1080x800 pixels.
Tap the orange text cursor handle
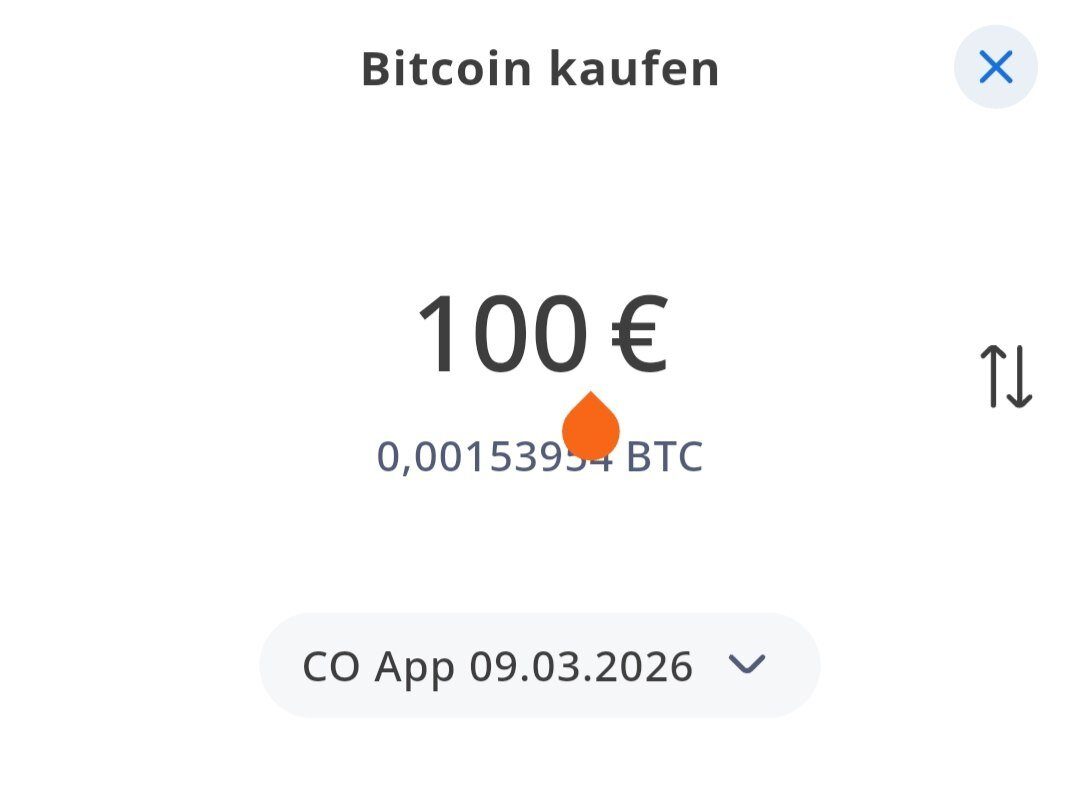(591, 428)
